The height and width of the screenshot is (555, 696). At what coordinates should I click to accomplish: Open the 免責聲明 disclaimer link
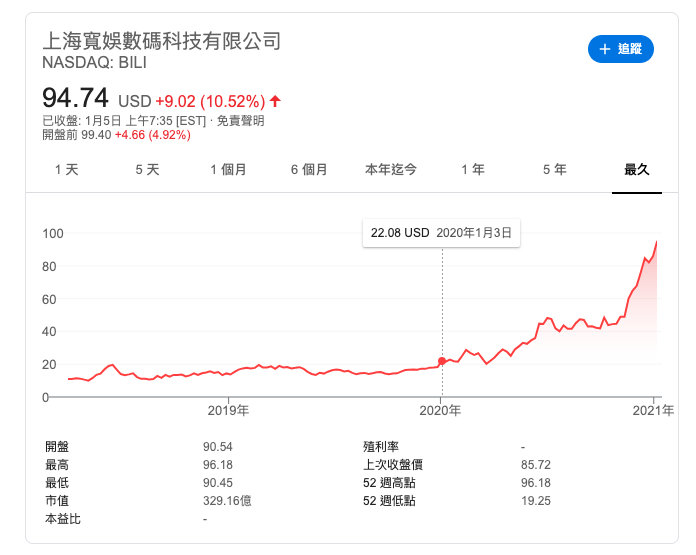point(241,121)
